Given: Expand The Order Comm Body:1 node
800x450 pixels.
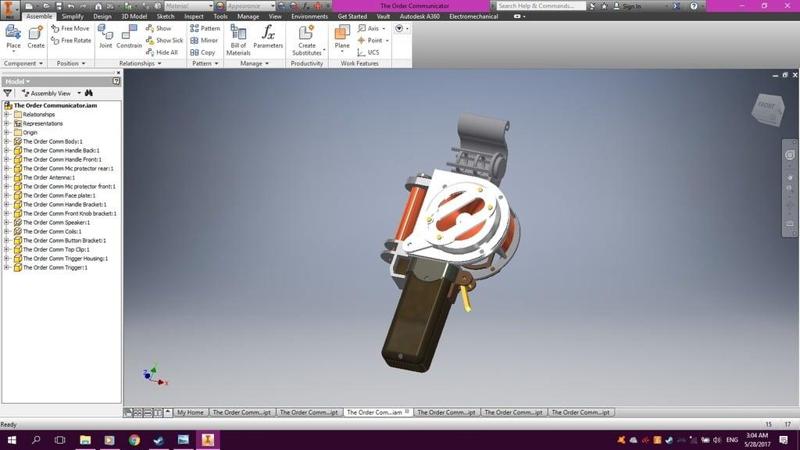Looking at the screenshot, I should point(7,141).
